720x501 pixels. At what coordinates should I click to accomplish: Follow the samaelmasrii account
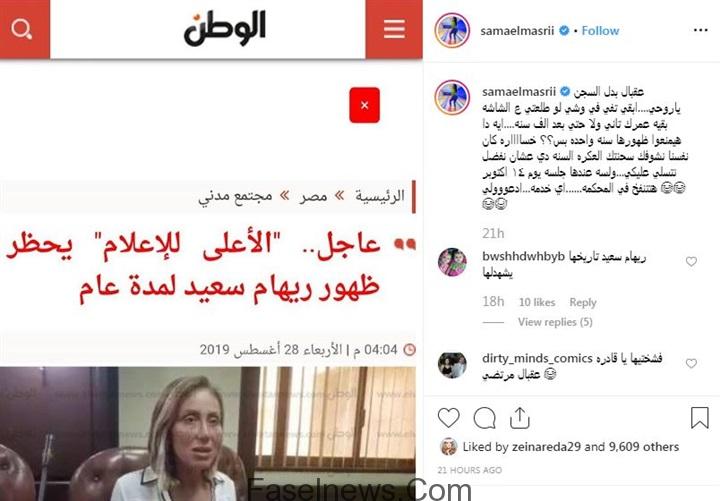[600, 31]
